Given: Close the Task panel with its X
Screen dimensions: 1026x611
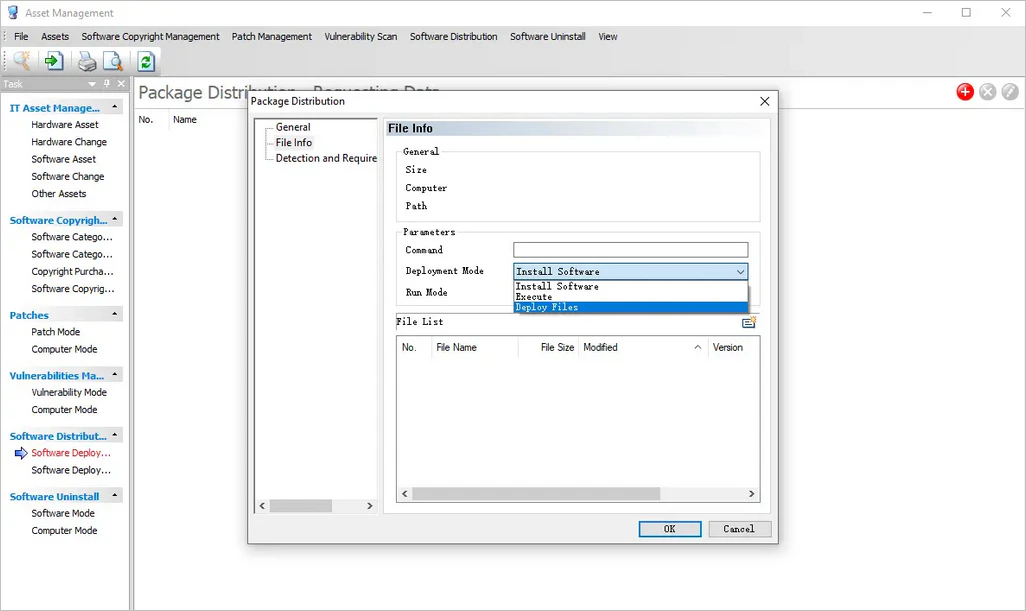Looking at the screenshot, I should (x=121, y=84).
